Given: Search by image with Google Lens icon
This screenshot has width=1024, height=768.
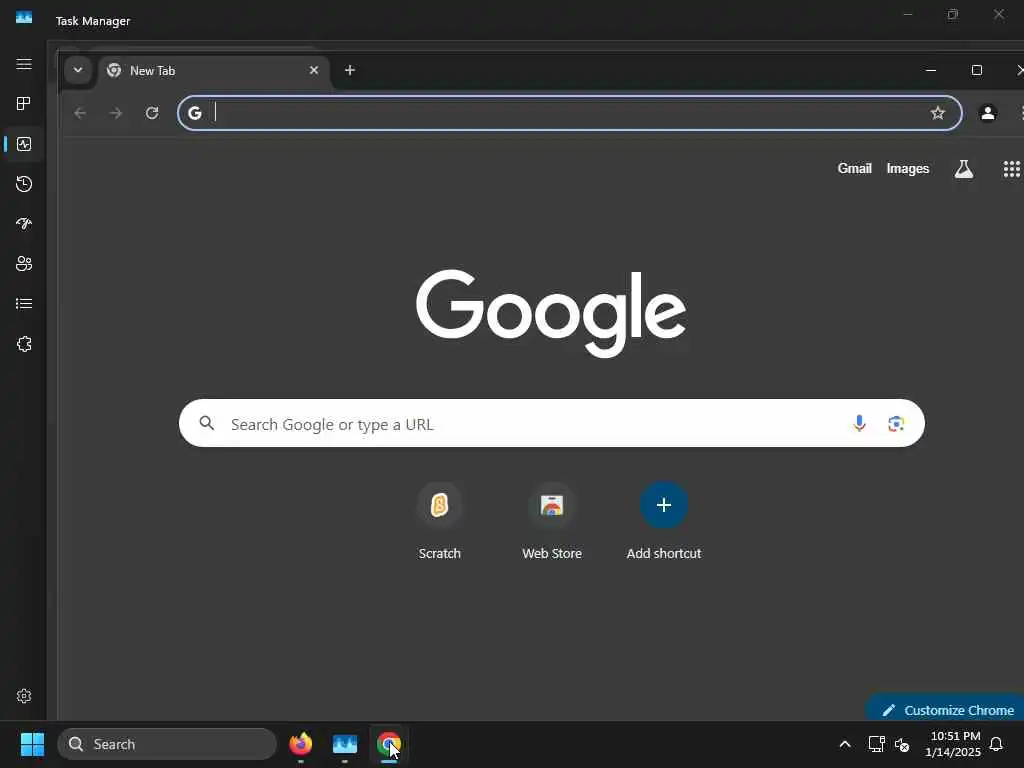Looking at the screenshot, I should click(896, 423).
